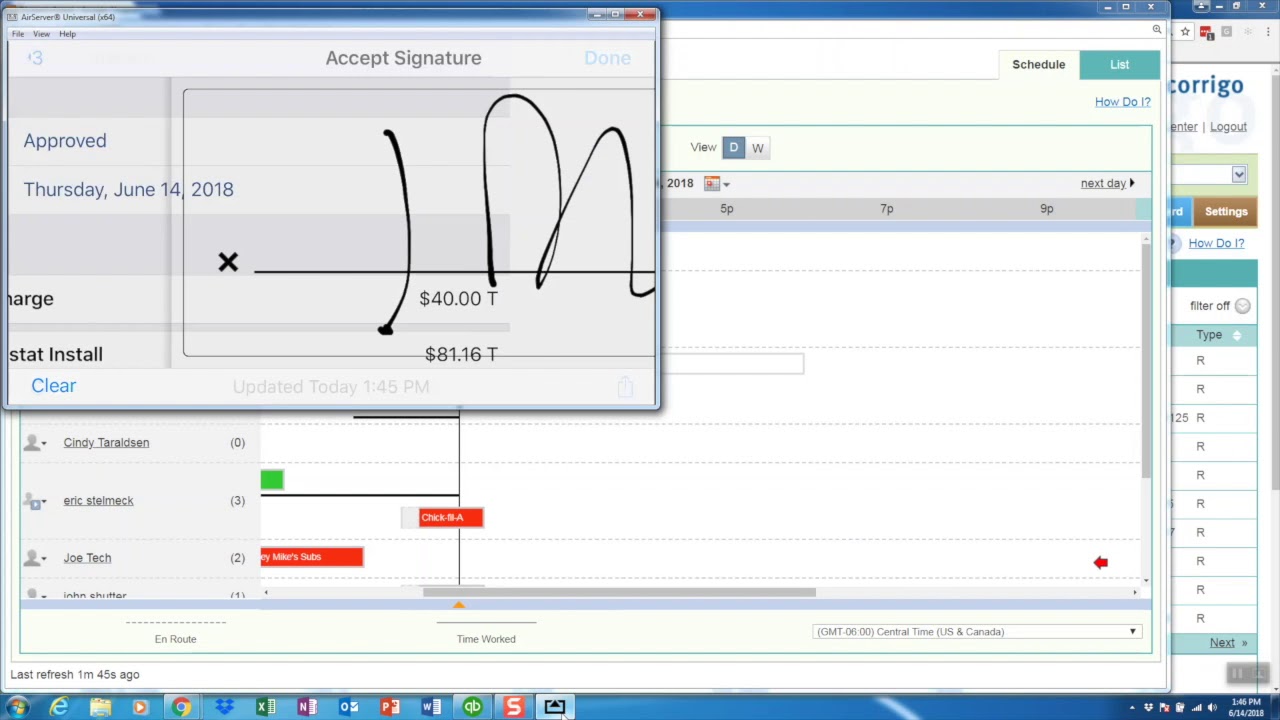This screenshot has width=1280, height=720.
Task: Open How Do I? link in background Corrigo window
Action: [1216, 243]
